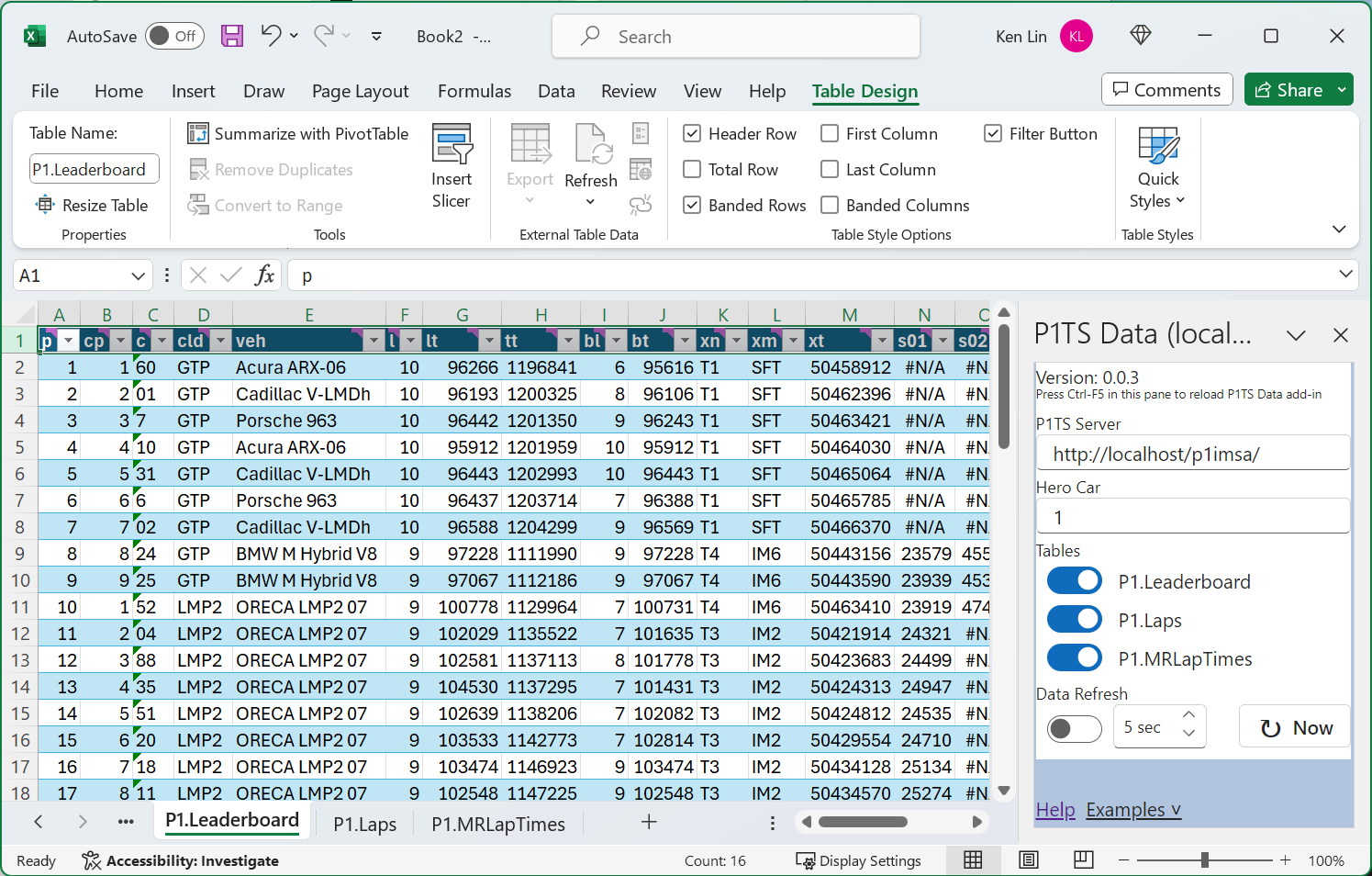Click the Excel app logo icon
1372x876 pixels.
[x=35, y=36]
